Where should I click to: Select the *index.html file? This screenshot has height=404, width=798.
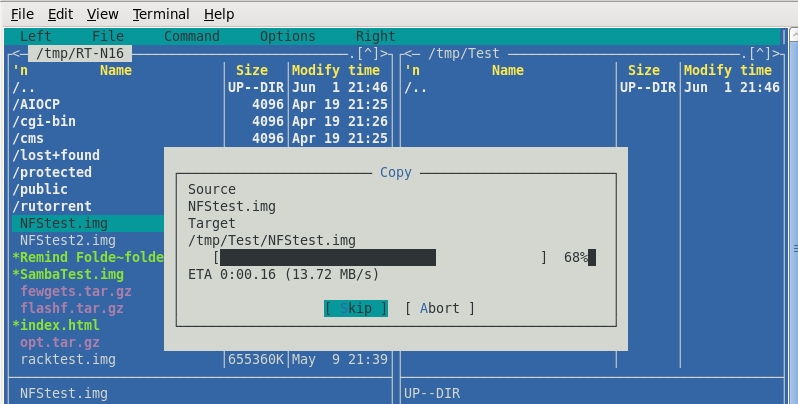(56, 325)
